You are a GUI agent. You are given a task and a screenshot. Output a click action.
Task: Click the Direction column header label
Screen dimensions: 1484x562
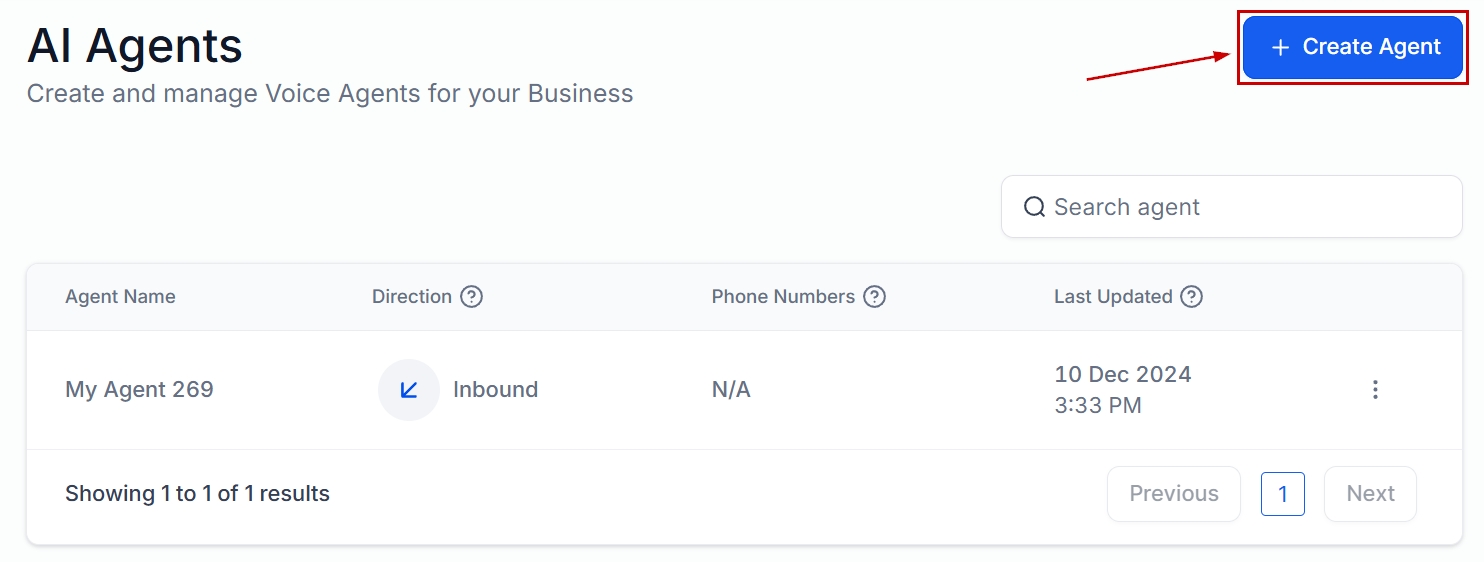click(x=412, y=297)
